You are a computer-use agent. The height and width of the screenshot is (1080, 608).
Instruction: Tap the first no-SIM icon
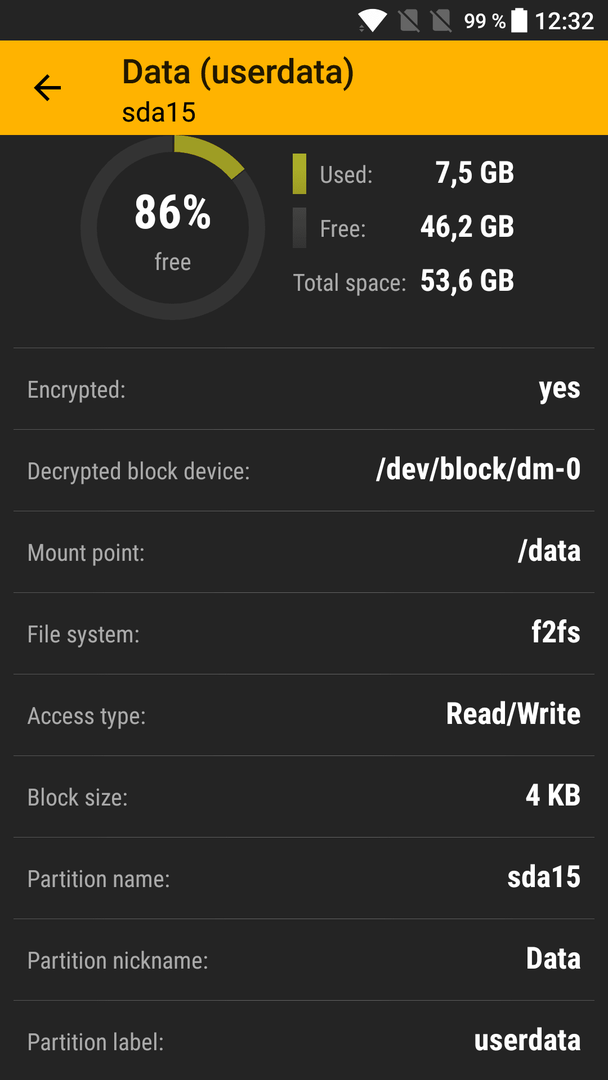coord(409,21)
